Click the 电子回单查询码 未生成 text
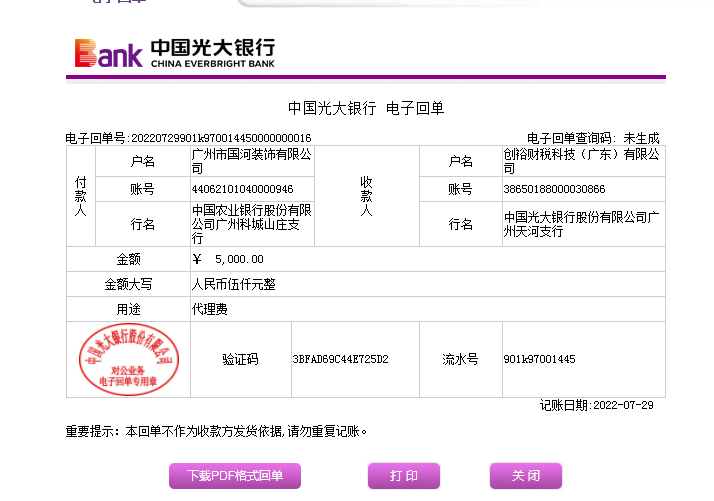 pos(593,138)
